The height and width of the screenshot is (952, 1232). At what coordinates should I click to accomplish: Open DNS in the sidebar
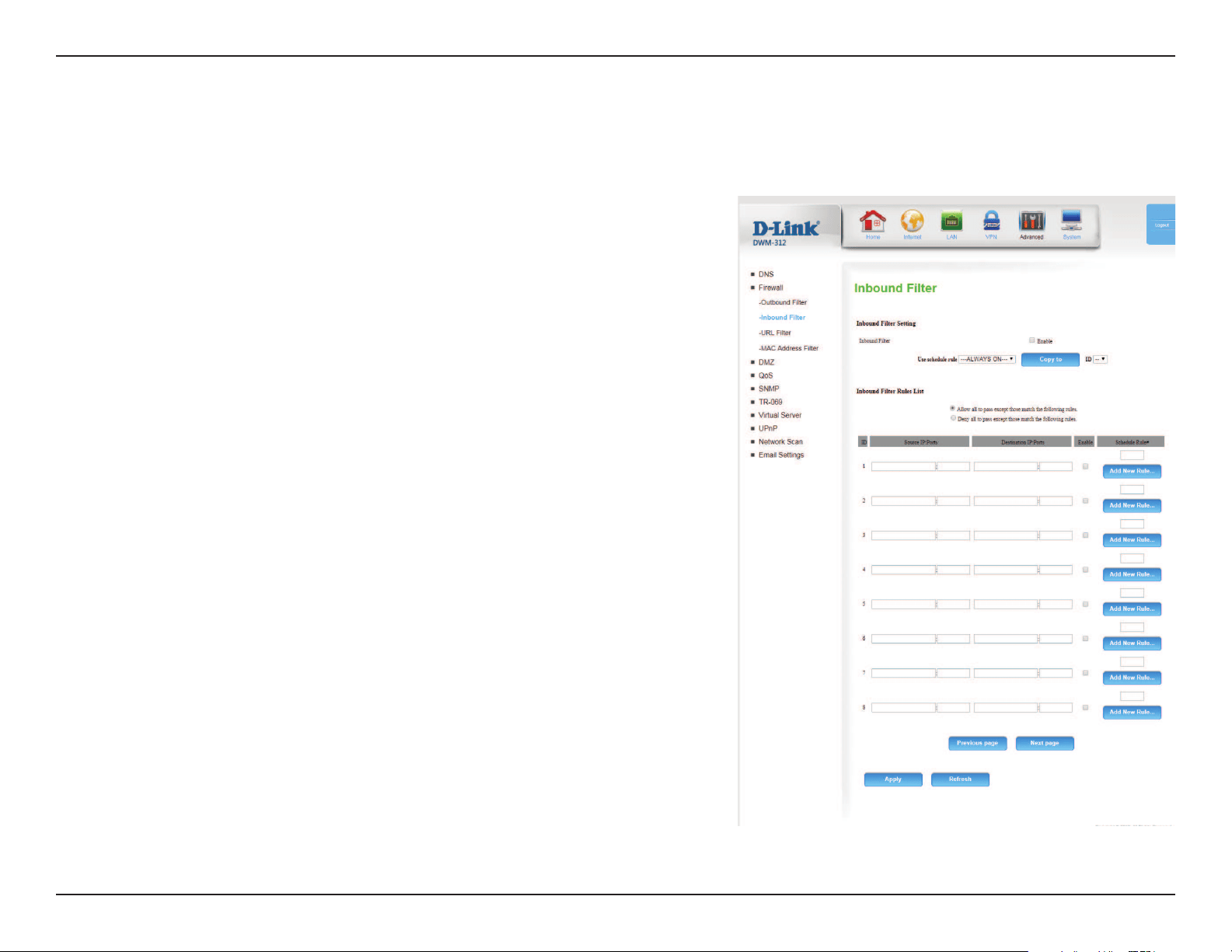(x=766, y=274)
